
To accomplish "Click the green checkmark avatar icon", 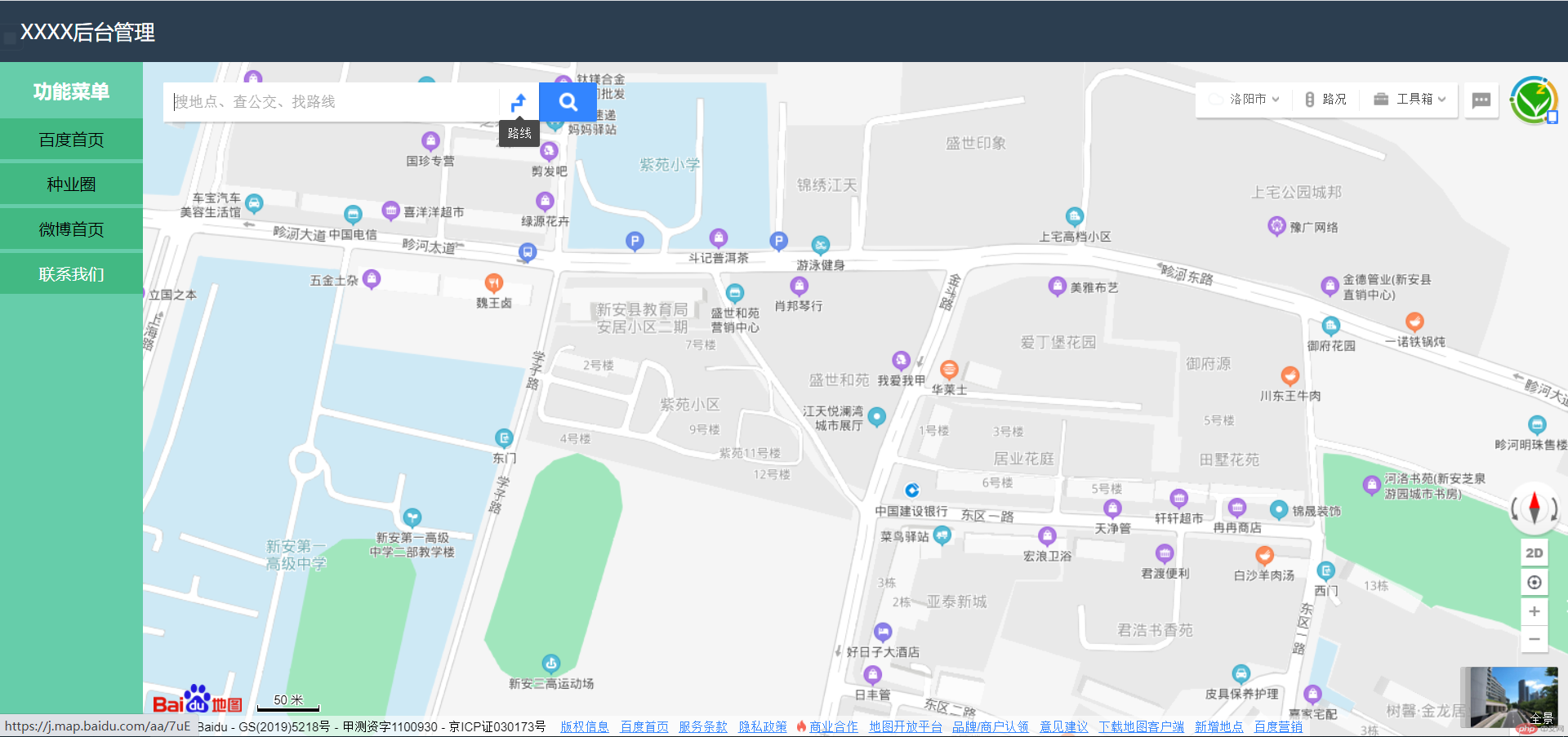I will tap(1533, 100).
